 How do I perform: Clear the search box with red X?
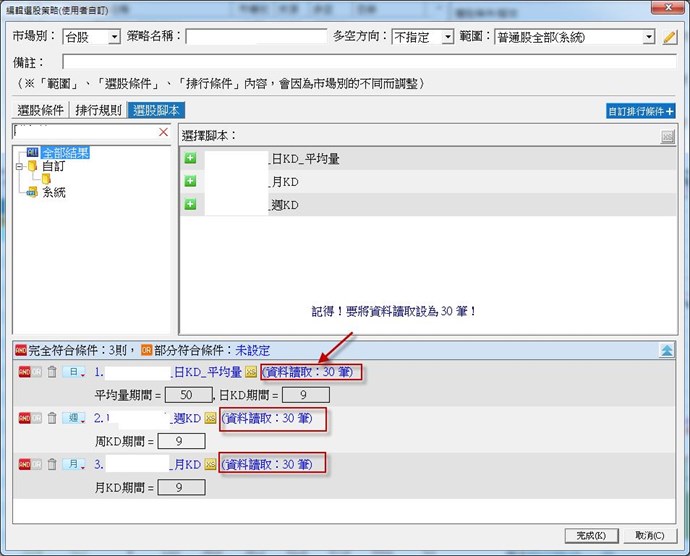164,132
